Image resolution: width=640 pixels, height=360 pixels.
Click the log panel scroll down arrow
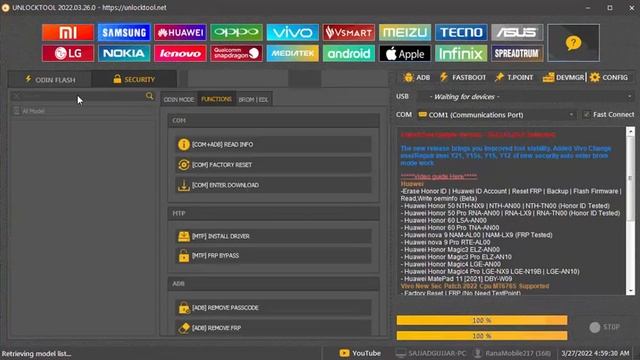[631, 291]
